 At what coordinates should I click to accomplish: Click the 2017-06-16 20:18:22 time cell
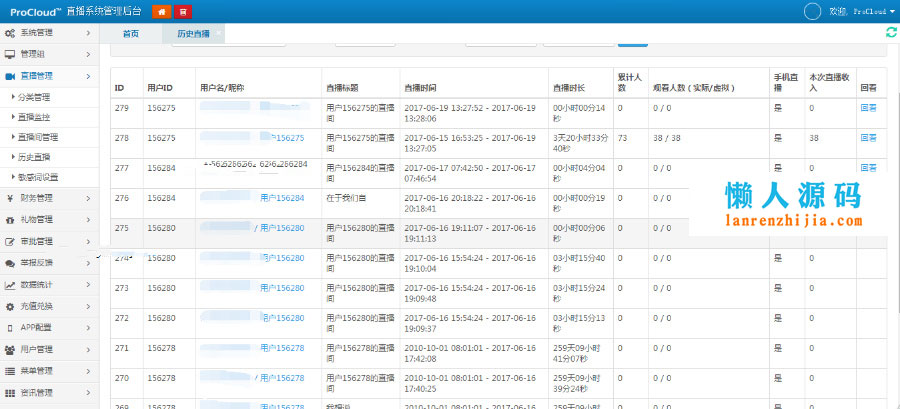click(x=472, y=203)
